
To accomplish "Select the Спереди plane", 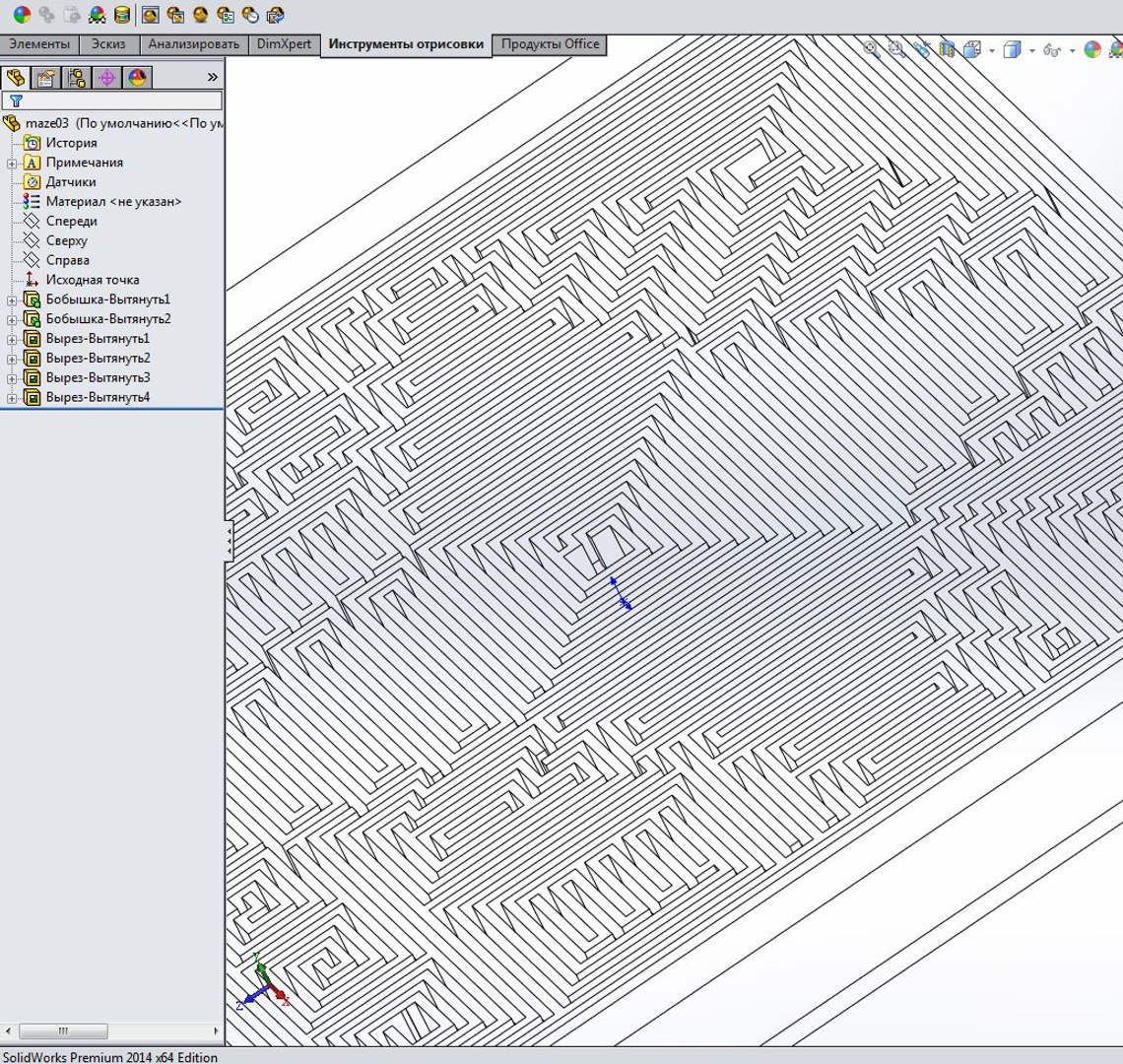I will tap(71, 221).
